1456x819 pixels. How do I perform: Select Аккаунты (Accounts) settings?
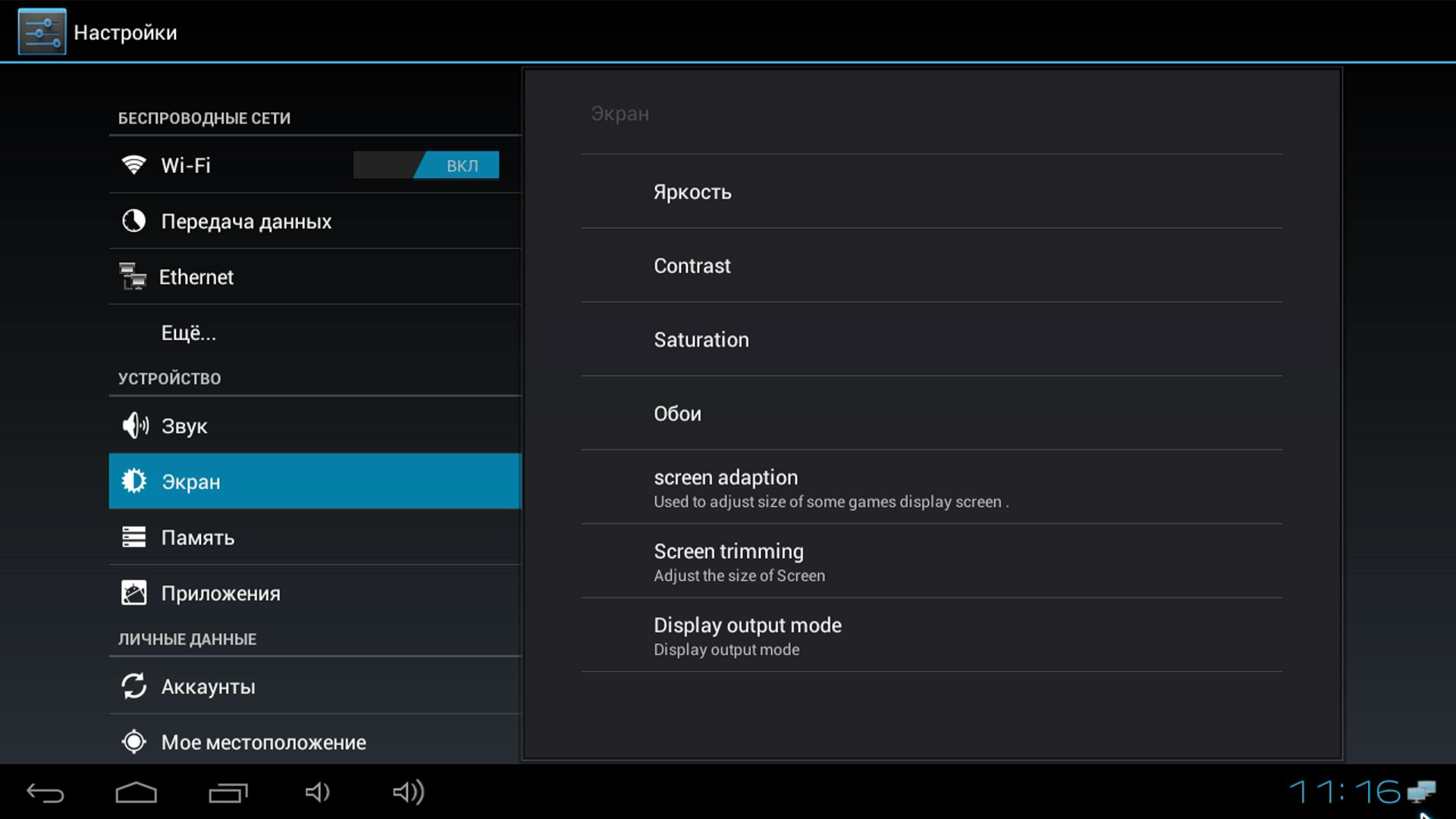pos(207,685)
